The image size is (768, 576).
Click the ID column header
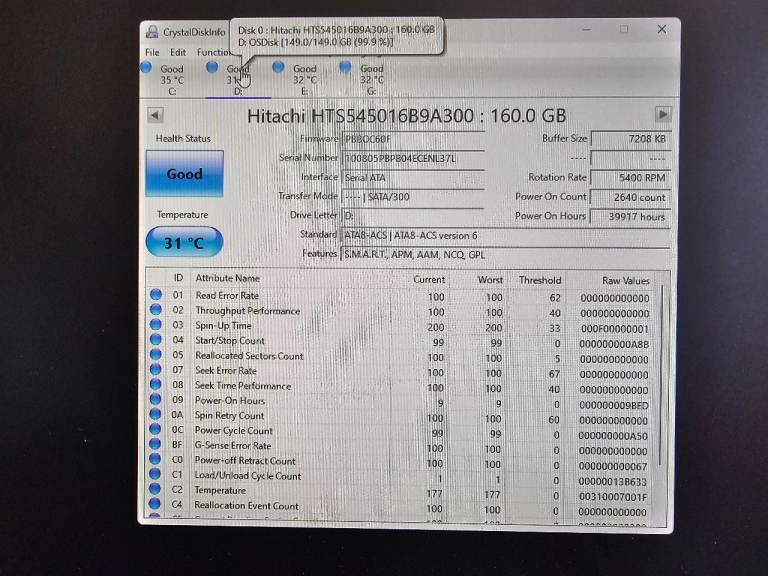178,278
